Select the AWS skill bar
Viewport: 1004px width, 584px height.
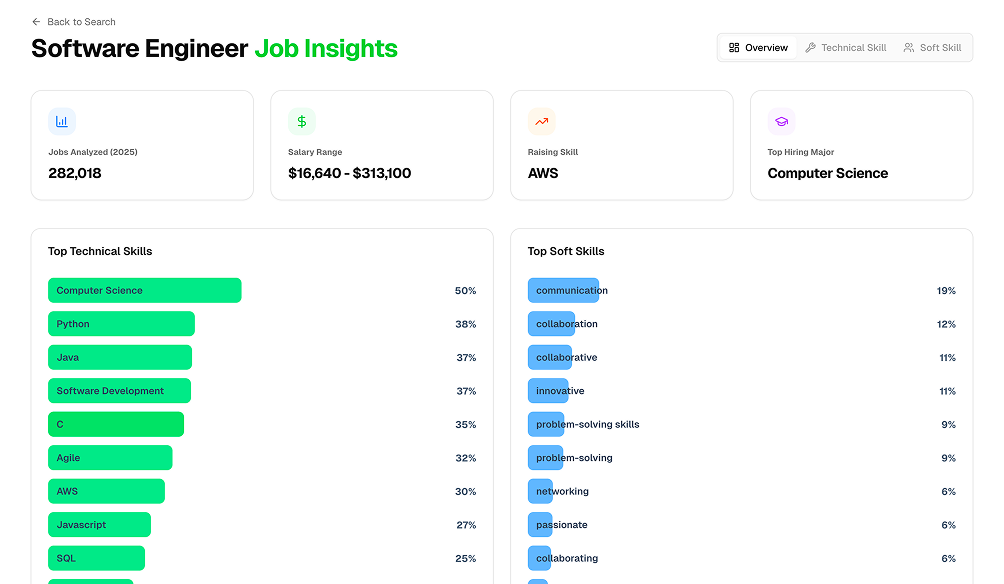click(106, 491)
